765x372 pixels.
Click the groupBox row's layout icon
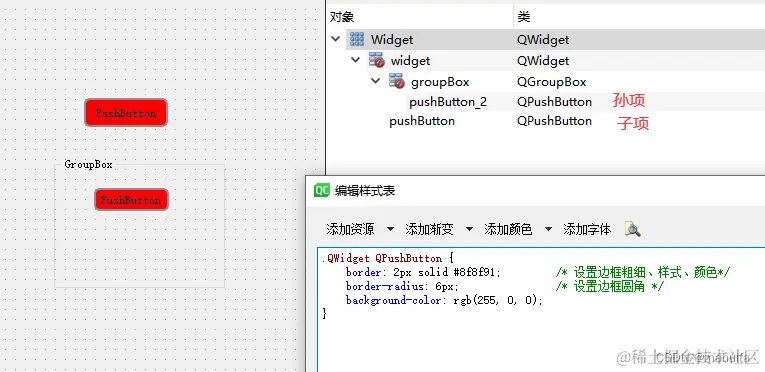point(397,81)
